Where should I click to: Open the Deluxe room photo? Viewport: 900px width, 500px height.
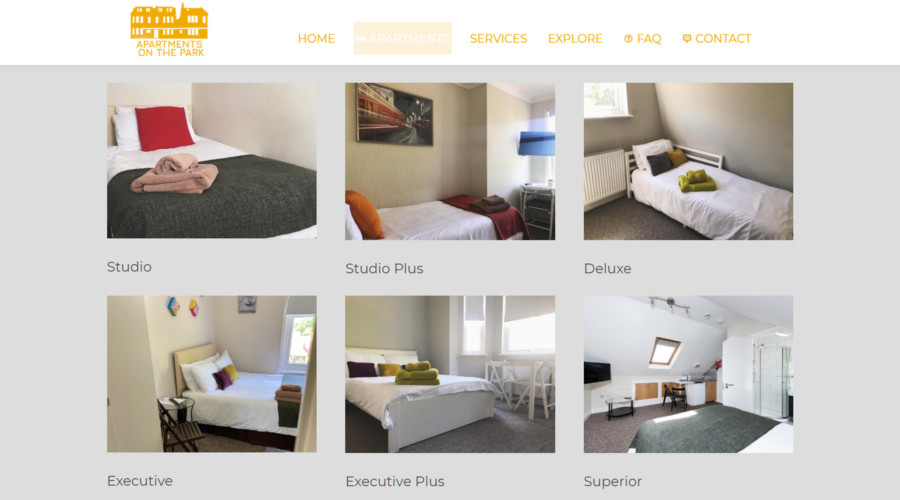click(x=688, y=161)
